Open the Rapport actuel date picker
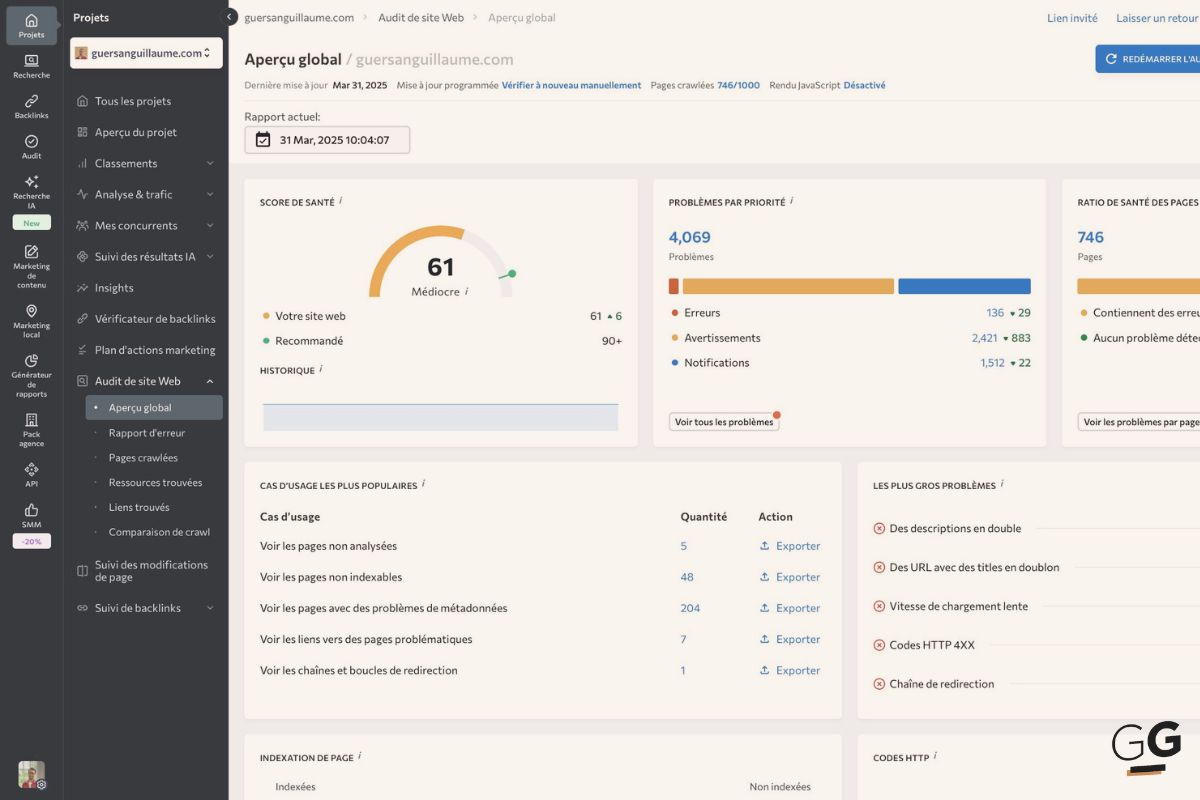 [327, 140]
